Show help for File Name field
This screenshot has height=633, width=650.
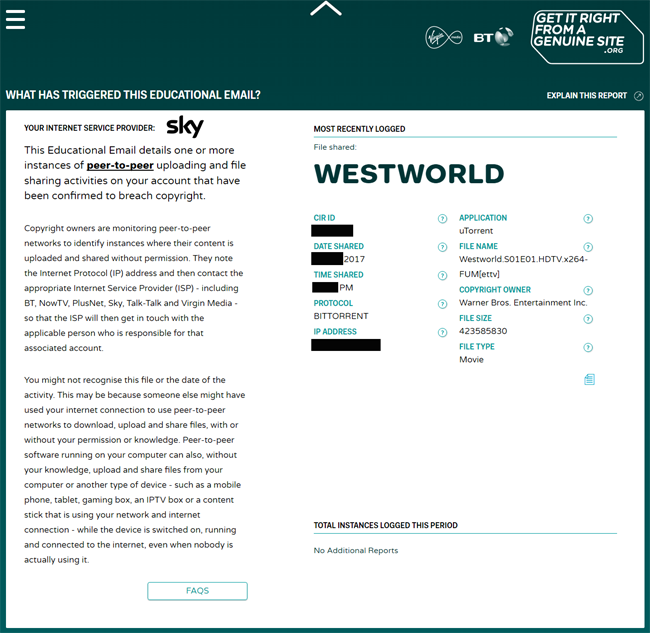[x=588, y=247]
